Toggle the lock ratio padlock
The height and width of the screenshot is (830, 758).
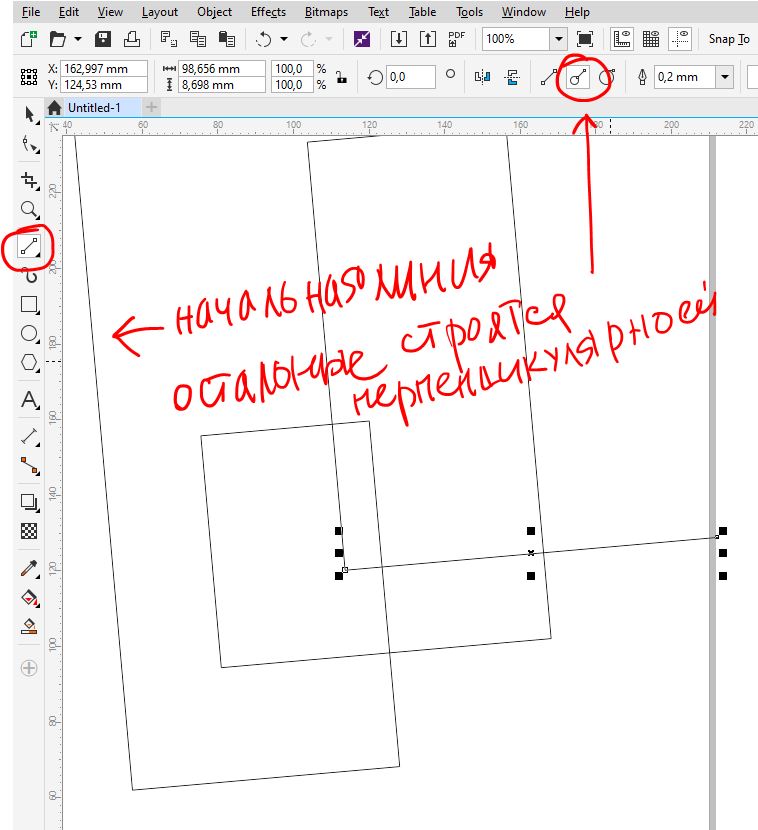341,77
